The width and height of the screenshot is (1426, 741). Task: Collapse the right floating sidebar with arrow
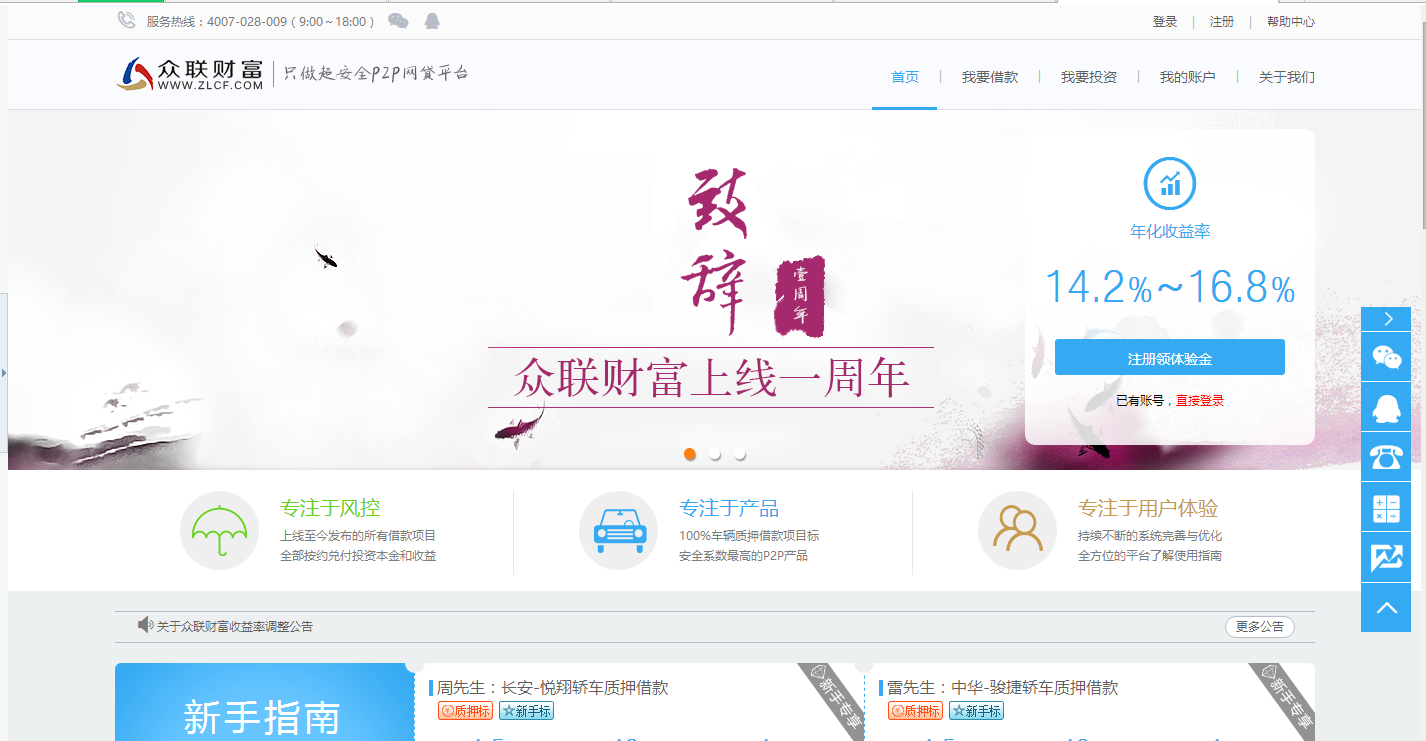click(x=1386, y=319)
